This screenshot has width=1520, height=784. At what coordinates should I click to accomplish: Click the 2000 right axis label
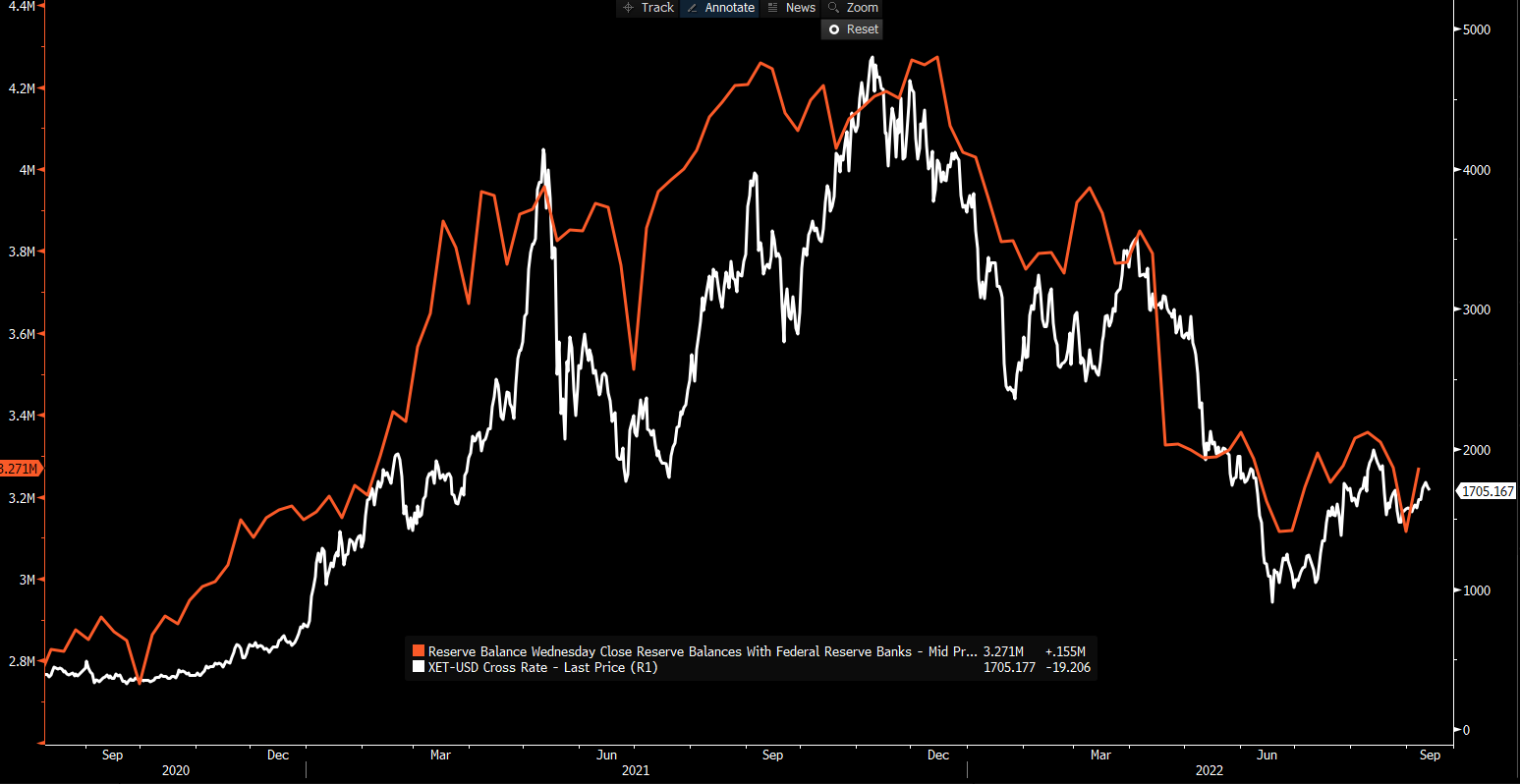click(1477, 450)
